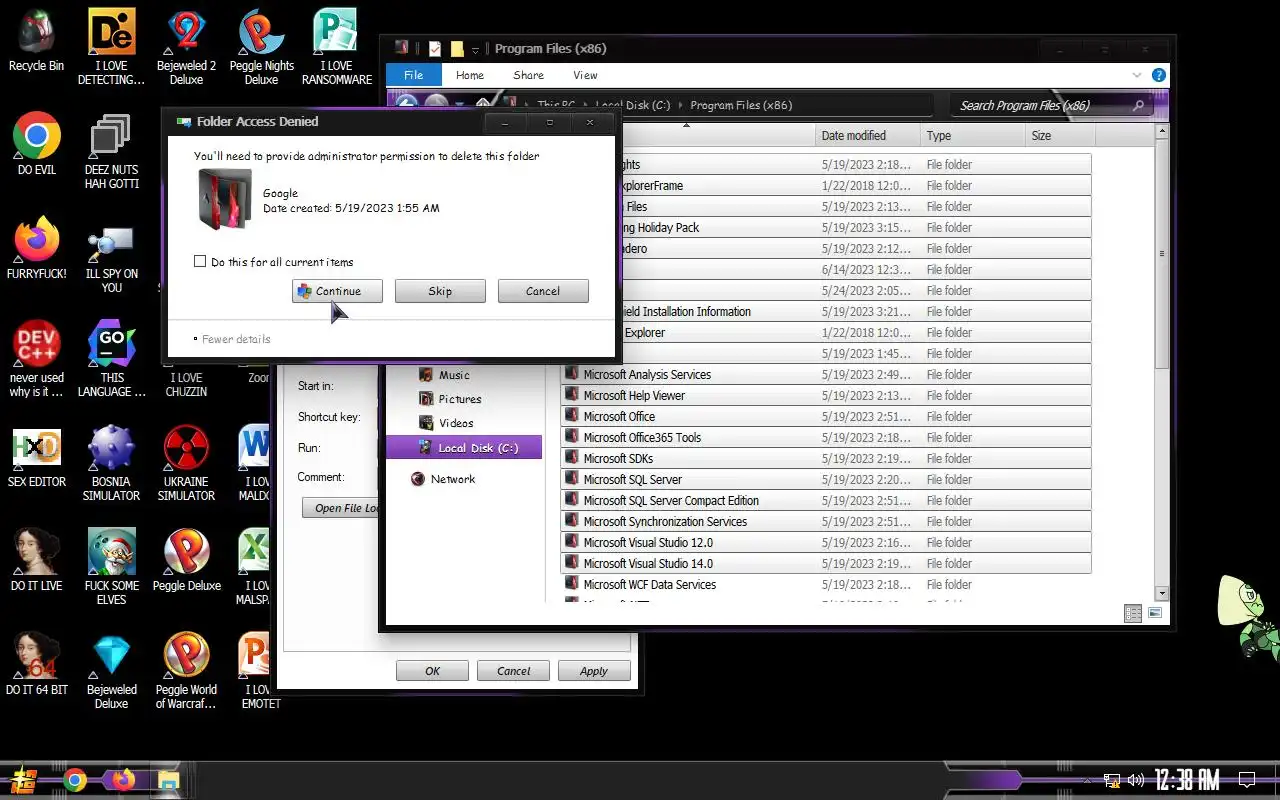Click the Explorer help question mark icon
Screen dimensions: 1280x800
(x=1158, y=75)
